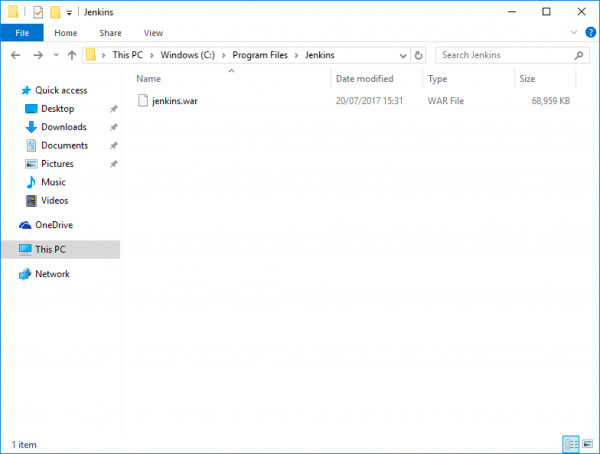Click the pin icon next to Desktop
The height and width of the screenshot is (454, 600).
click(x=114, y=109)
